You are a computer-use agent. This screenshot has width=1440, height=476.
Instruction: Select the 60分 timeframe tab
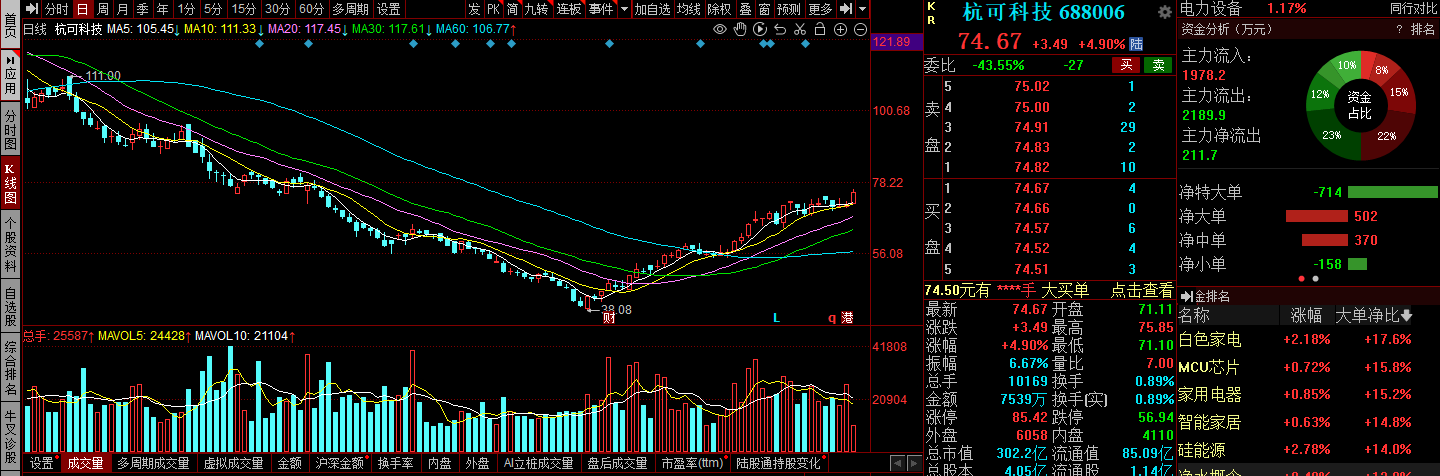(x=311, y=9)
